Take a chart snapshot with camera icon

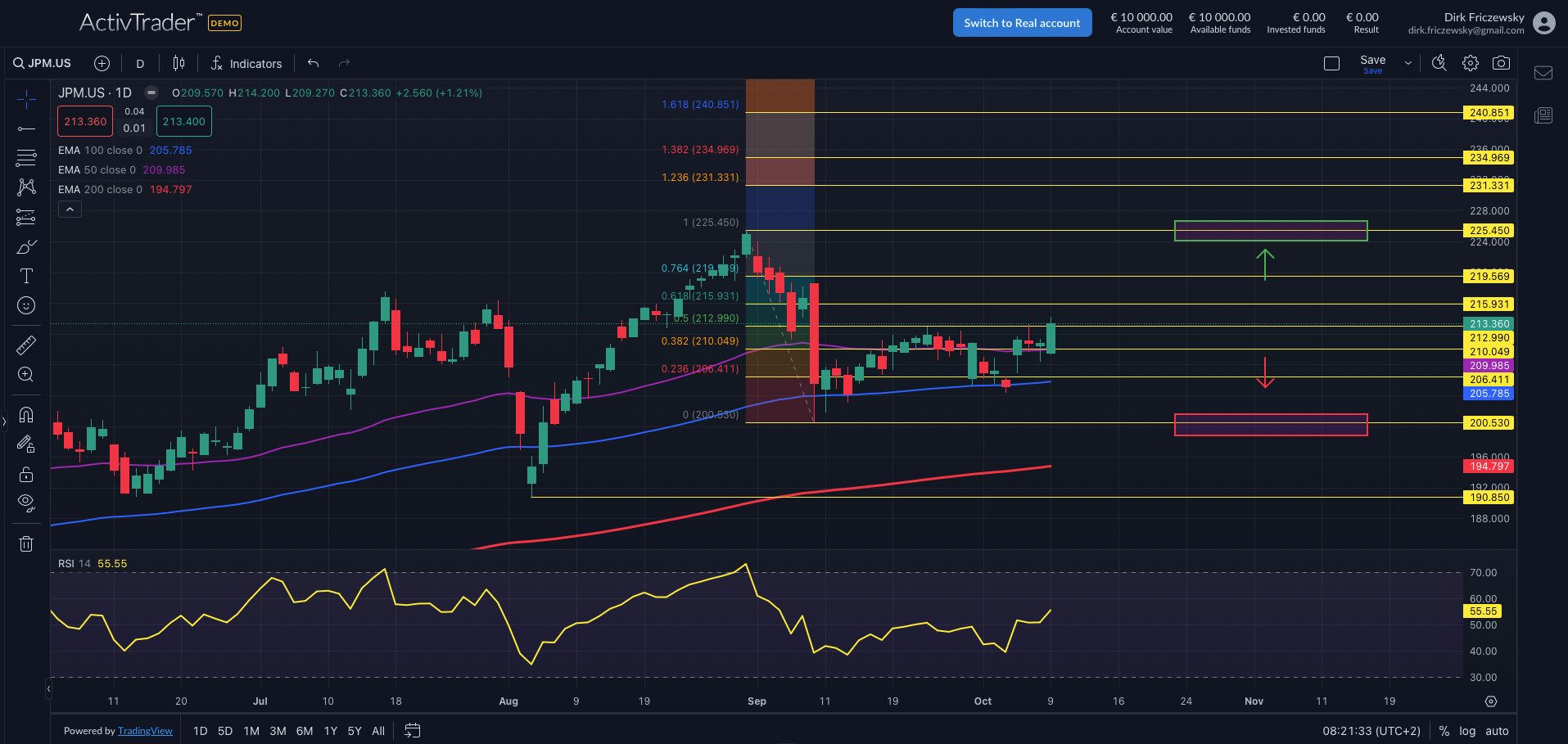click(1502, 62)
